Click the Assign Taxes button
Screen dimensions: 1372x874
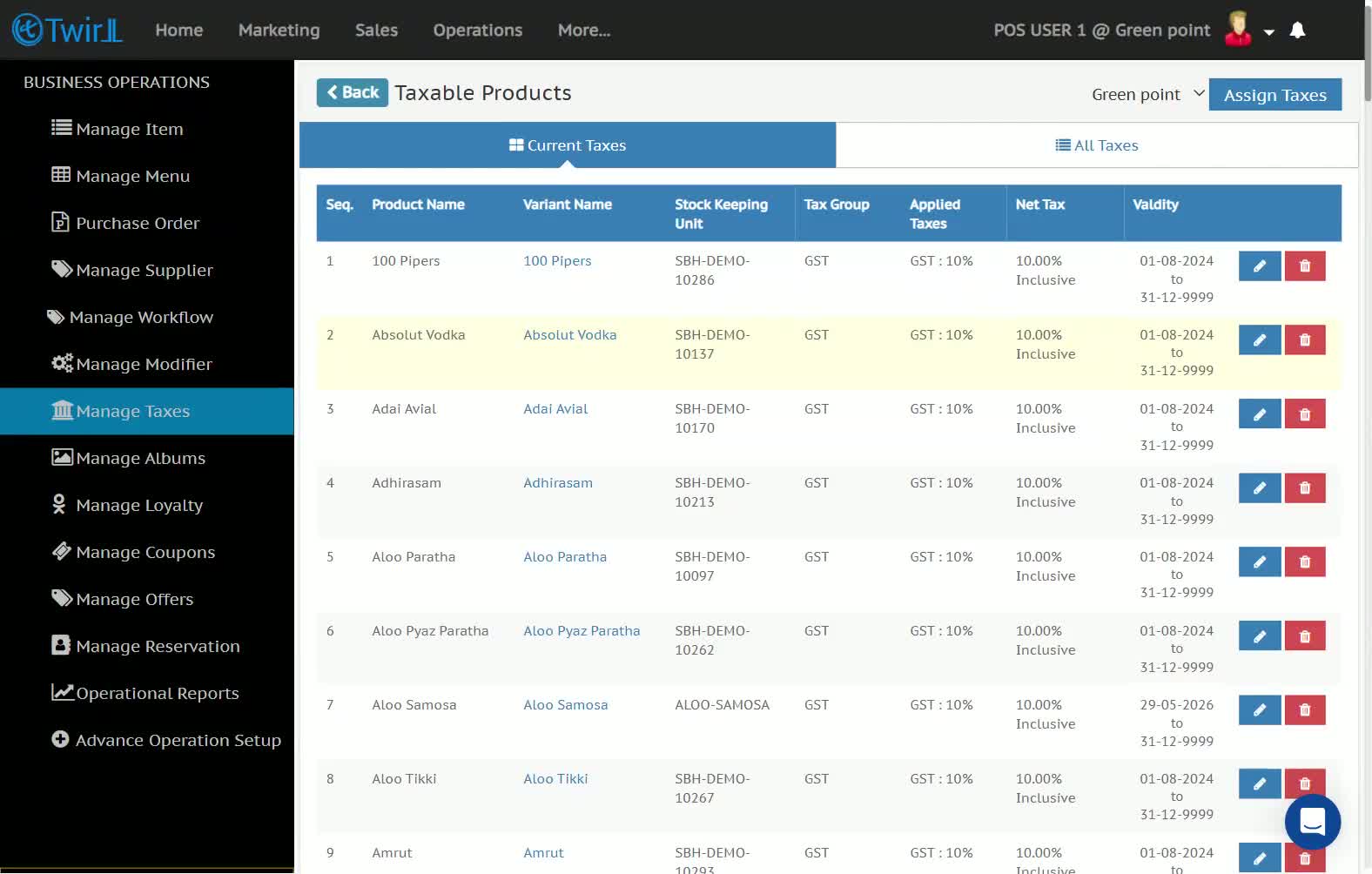click(x=1275, y=95)
